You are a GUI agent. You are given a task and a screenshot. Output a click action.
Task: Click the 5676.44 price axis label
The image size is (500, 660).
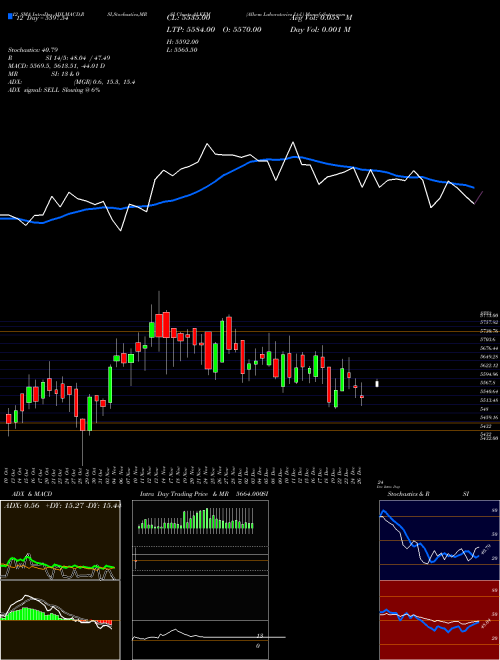click(489, 348)
